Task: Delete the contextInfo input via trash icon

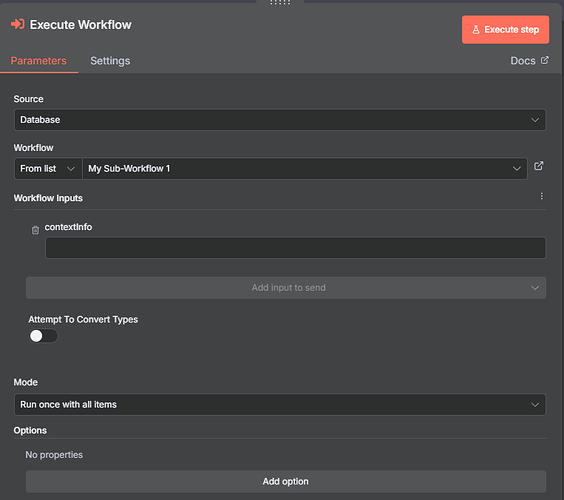Action: click(x=35, y=230)
